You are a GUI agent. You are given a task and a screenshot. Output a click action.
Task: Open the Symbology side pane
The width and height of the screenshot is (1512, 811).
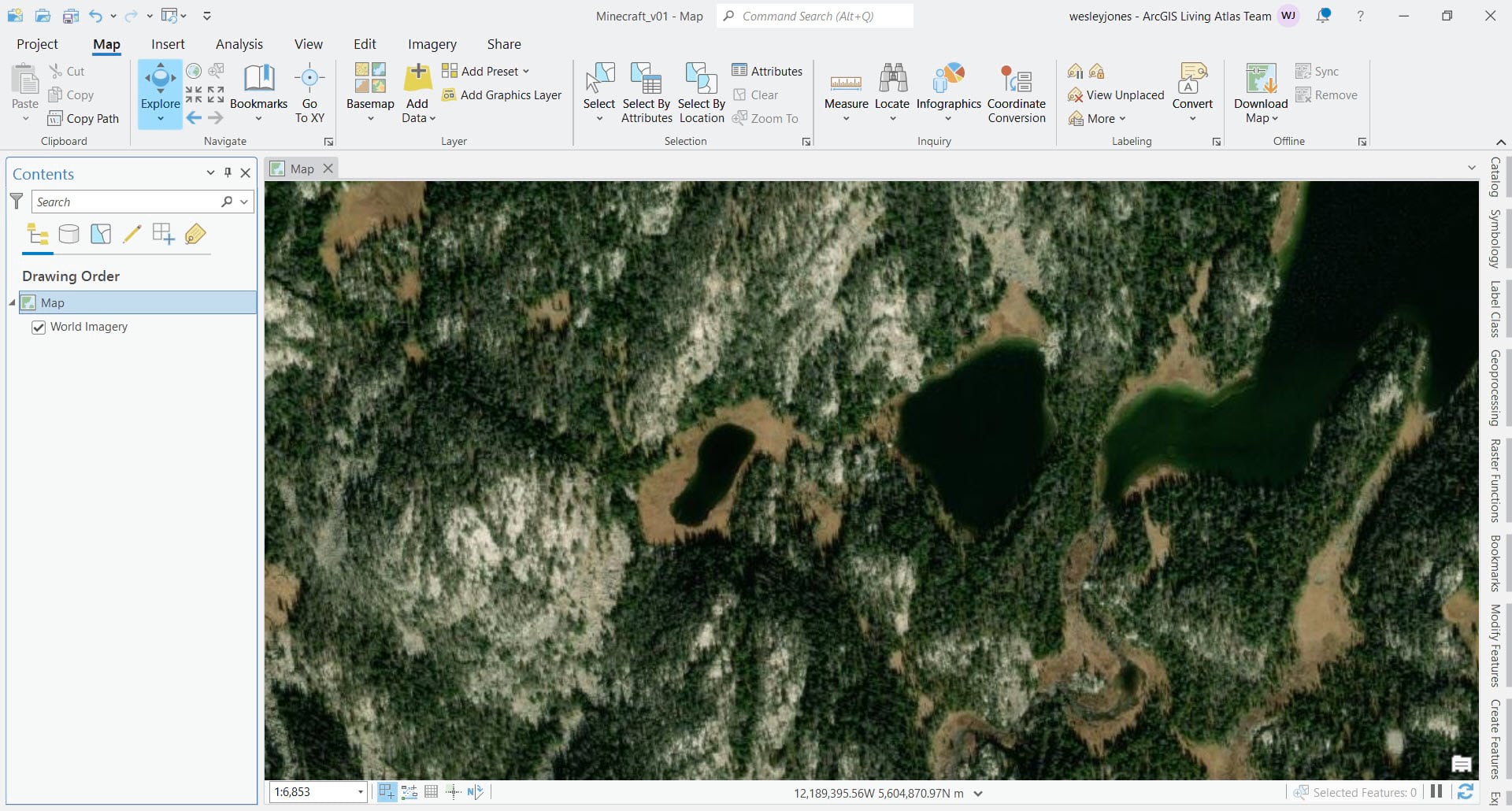pos(1495,239)
